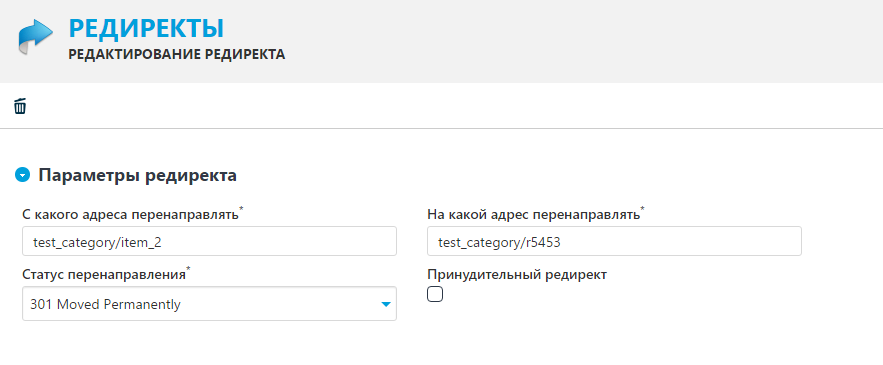Focus the target address field test_category/r5453
Image resolution: width=883 pixels, height=365 pixels.
tap(614, 241)
